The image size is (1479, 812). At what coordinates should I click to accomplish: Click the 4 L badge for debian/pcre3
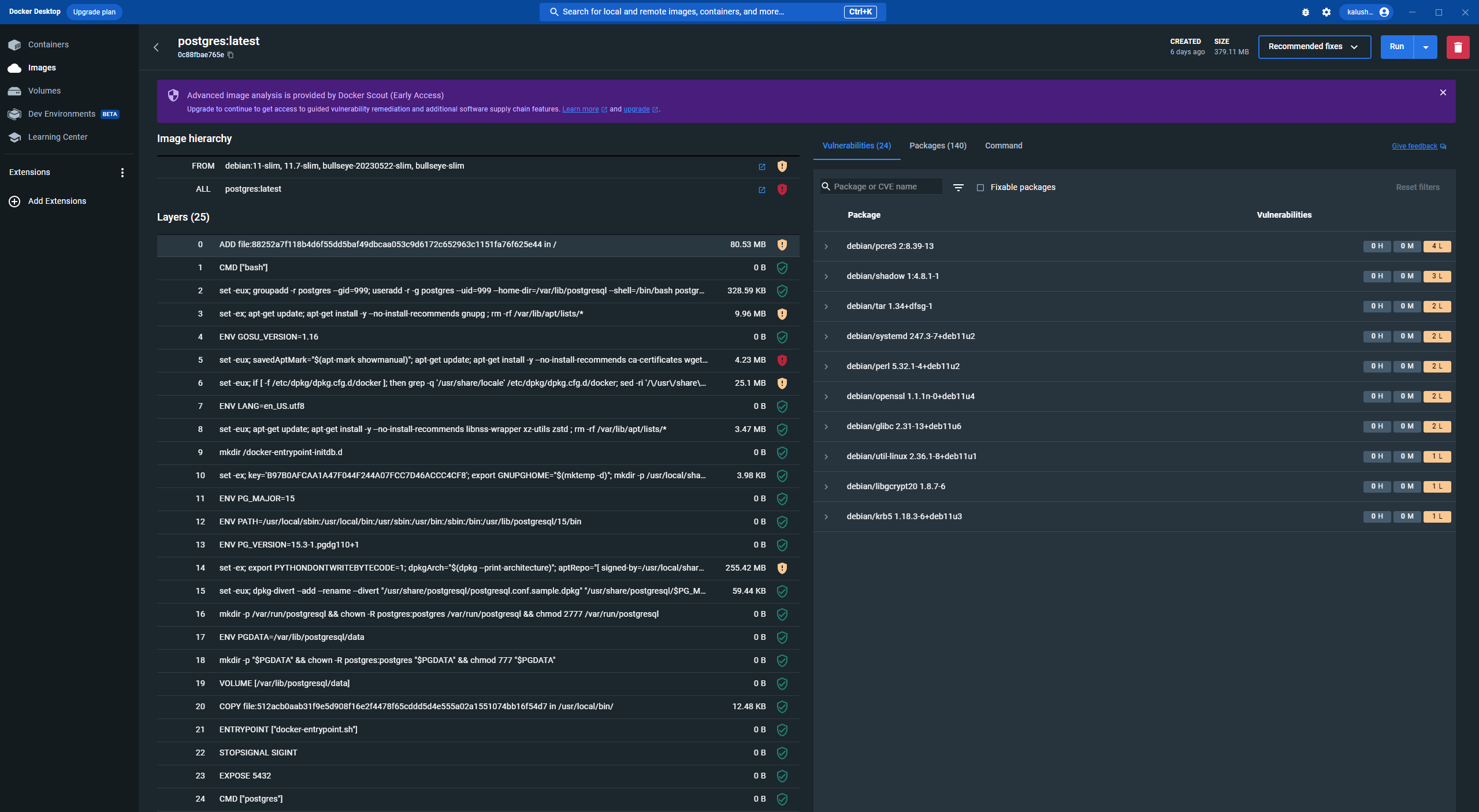click(x=1437, y=247)
